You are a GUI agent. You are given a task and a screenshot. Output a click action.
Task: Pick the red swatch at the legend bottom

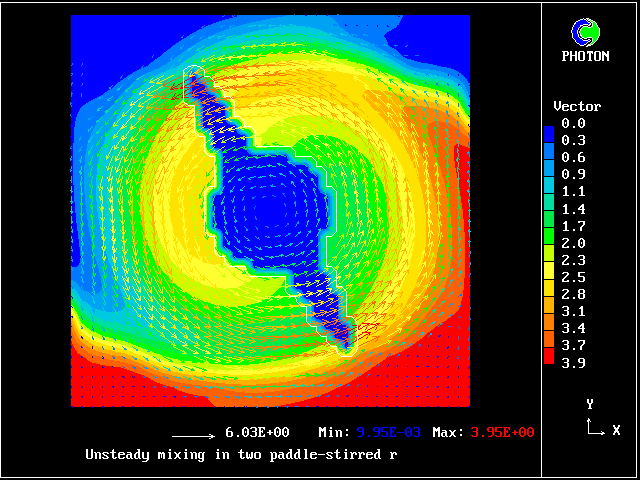tap(548, 362)
